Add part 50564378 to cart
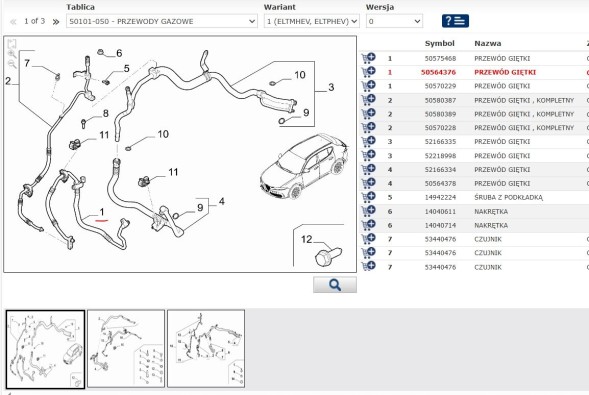The image size is (589, 395). (368, 183)
